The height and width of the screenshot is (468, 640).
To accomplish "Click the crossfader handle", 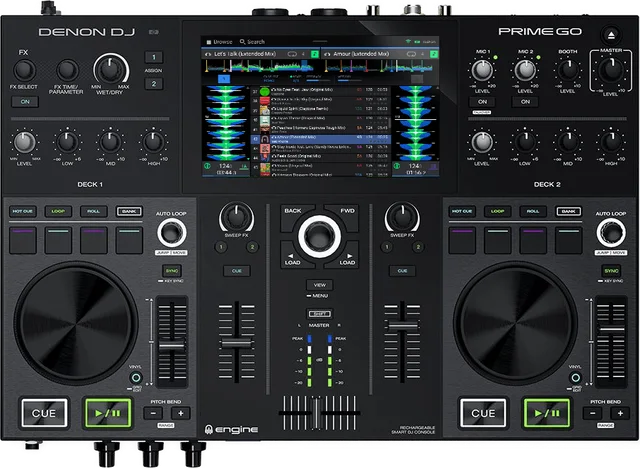I will point(316,413).
